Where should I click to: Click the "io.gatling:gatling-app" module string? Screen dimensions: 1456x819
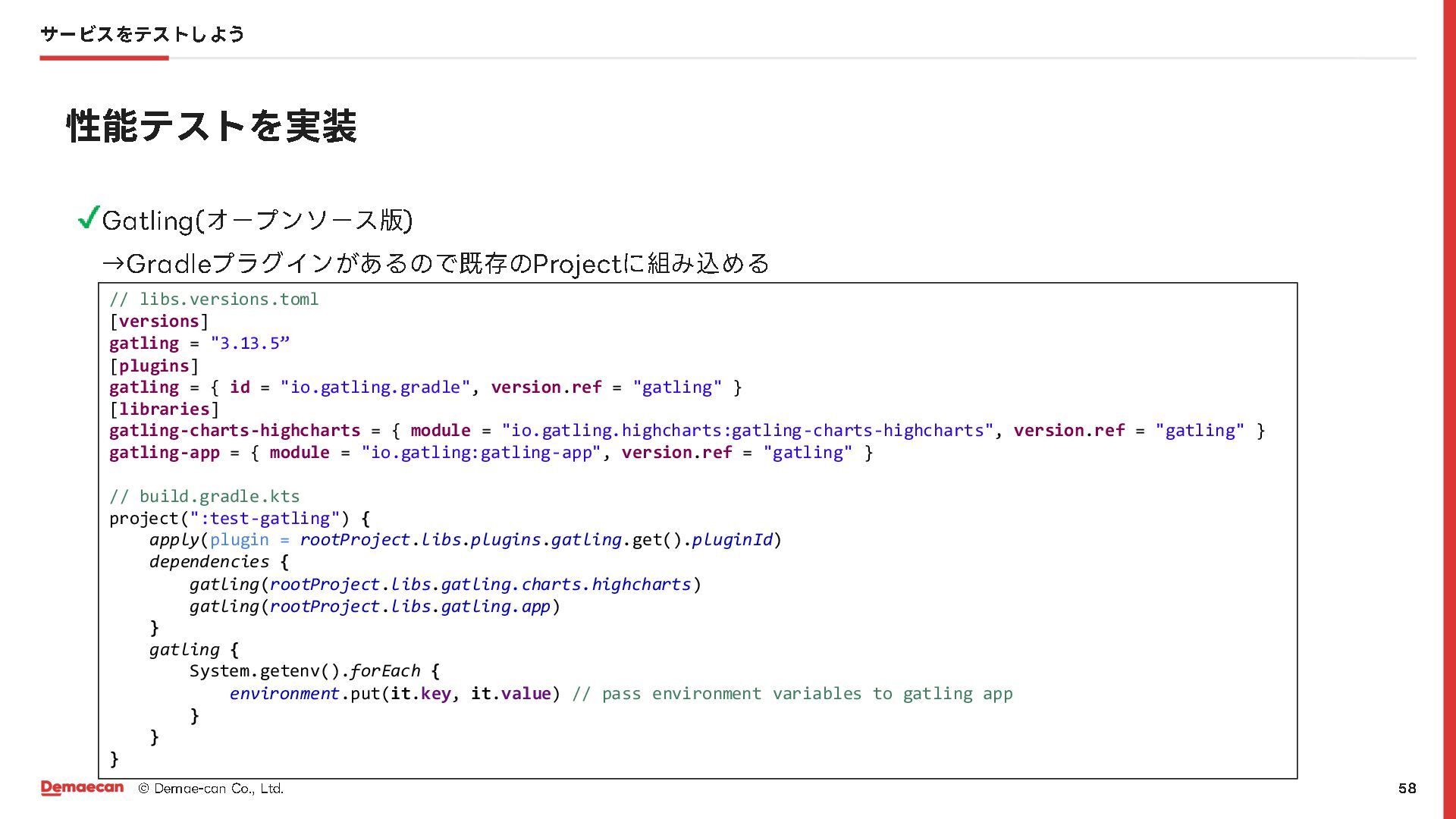click(481, 453)
